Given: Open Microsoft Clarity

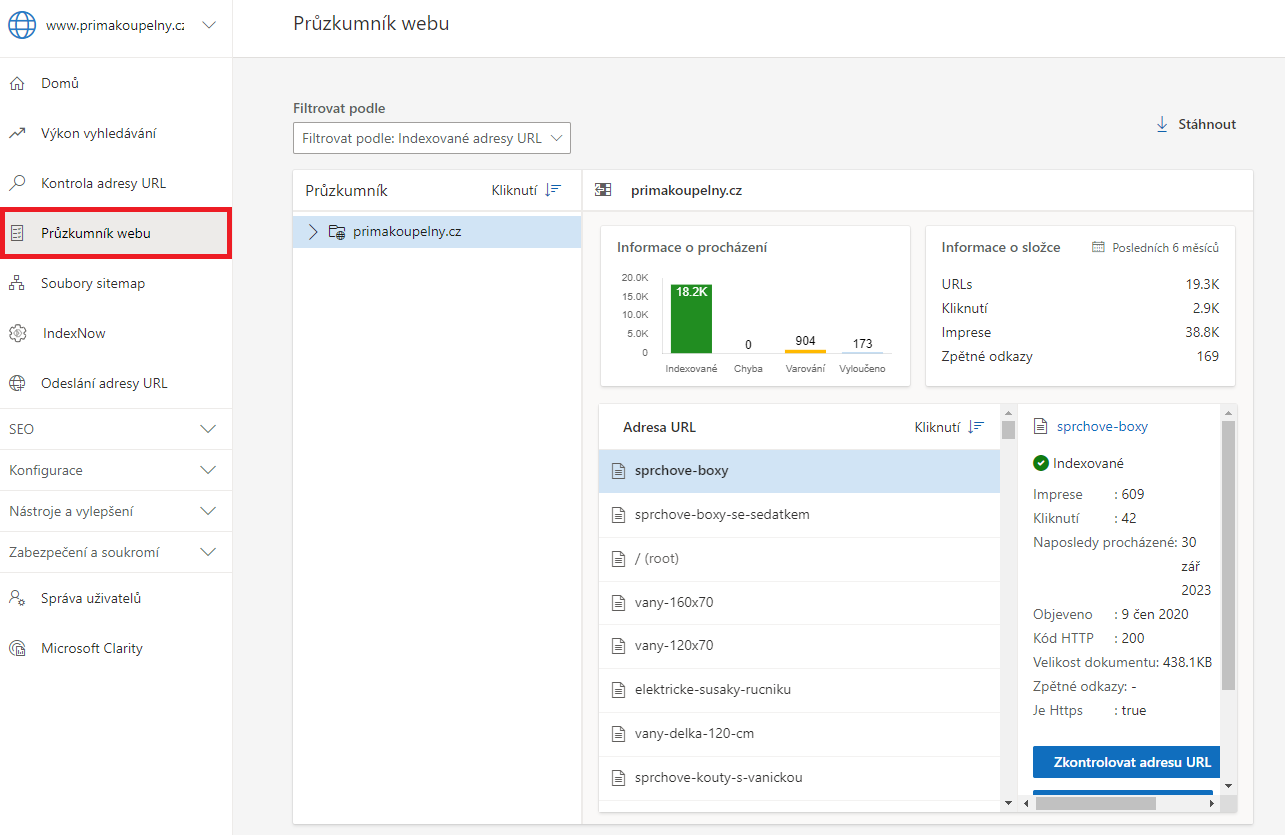Looking at the screenshot, I should pos(116,648).
